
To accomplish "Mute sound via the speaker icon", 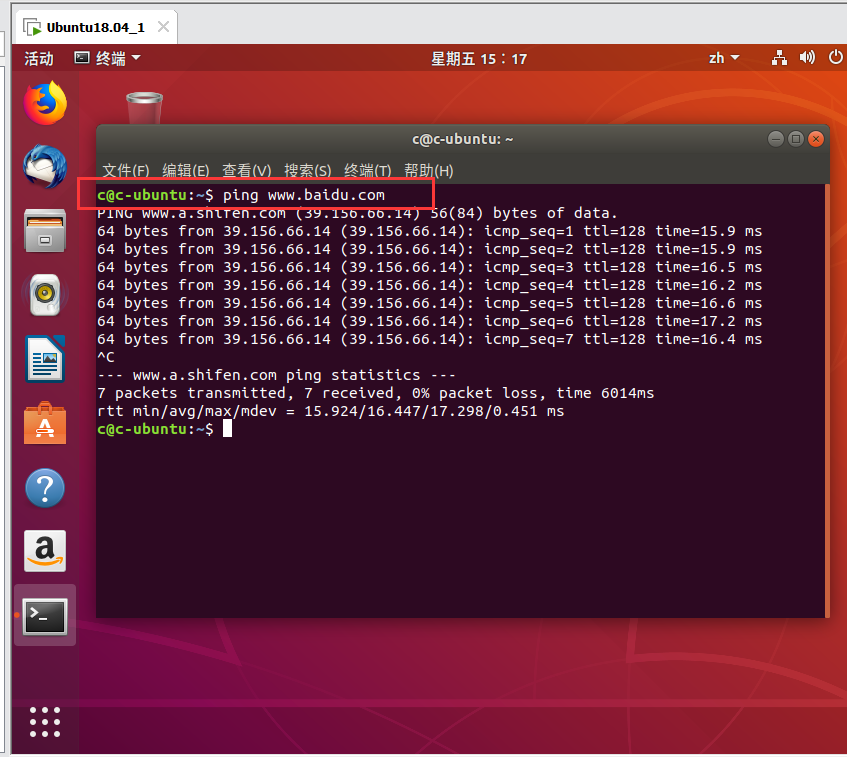I will [807, 58].
